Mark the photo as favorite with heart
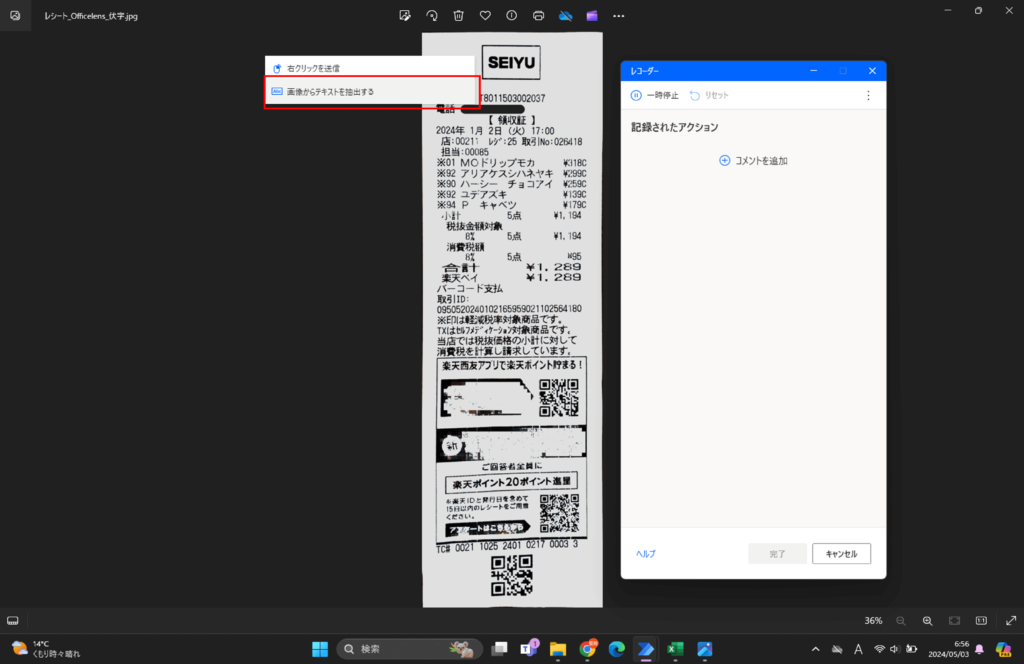The image size is (1024, 664). point(485,16)
